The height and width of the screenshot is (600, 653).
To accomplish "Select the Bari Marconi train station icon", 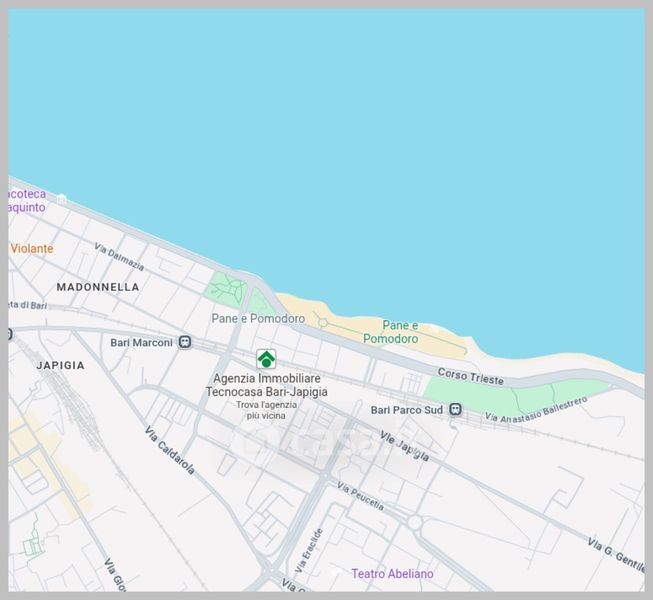I will (185, 342).
